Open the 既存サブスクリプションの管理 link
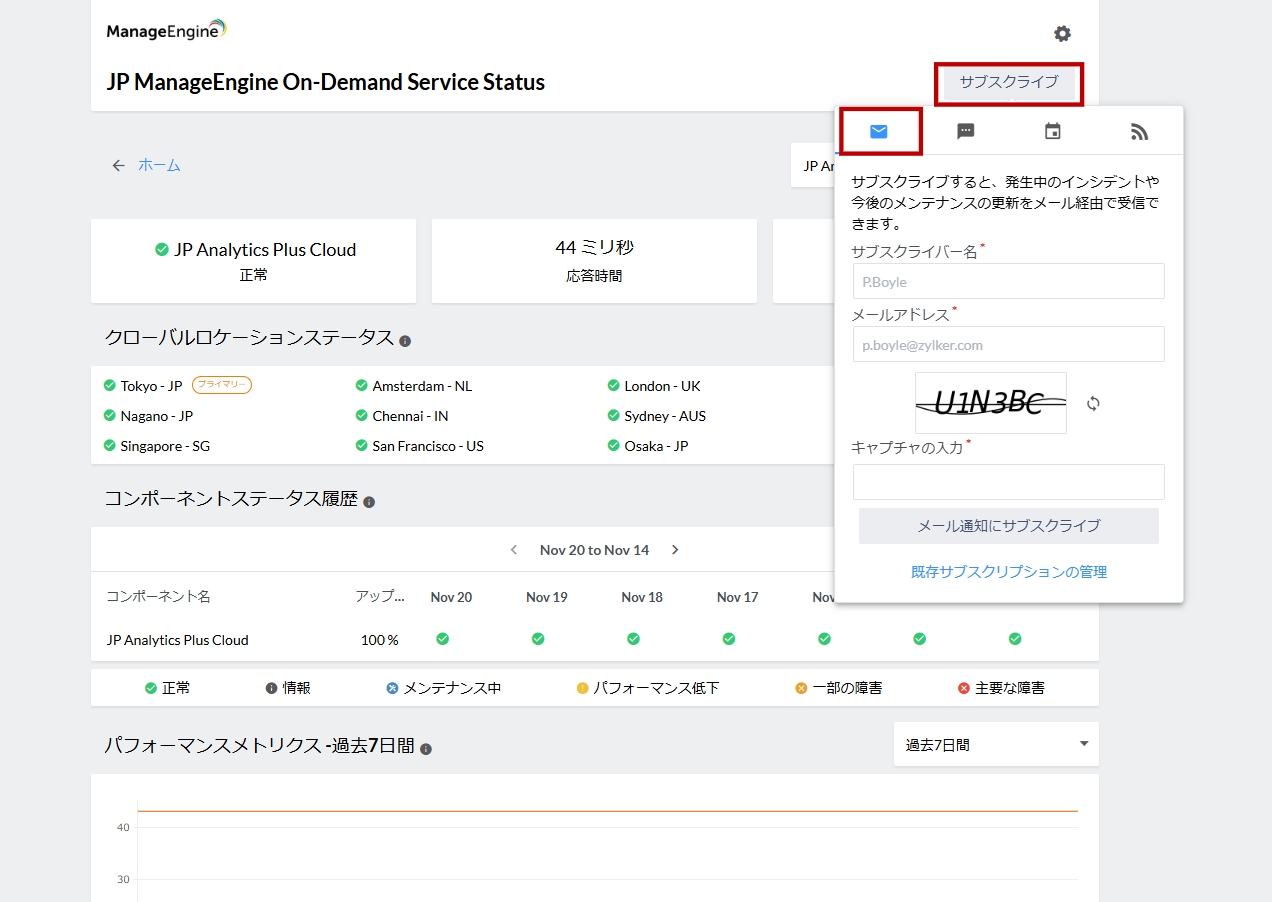The height and width of the screenshot is (902, 1272). click(x=1008, y=572)
